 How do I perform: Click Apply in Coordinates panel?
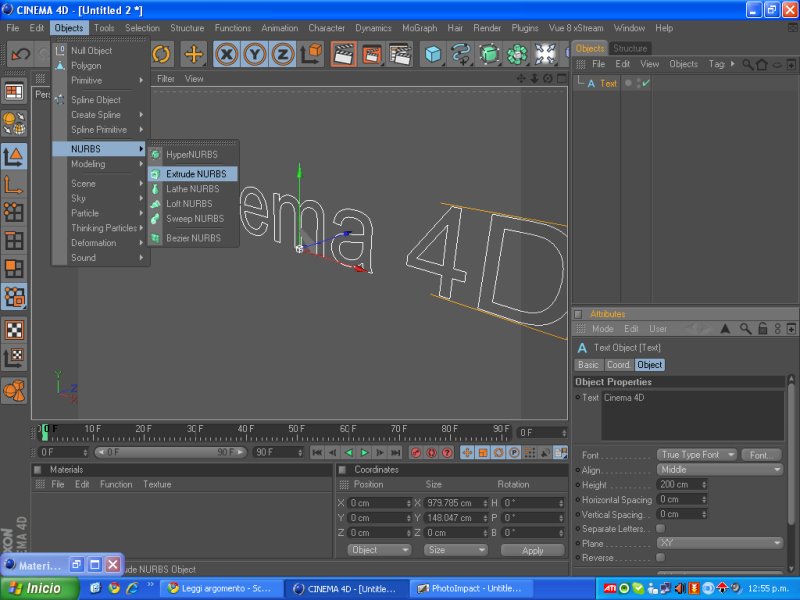pos(533,551)
